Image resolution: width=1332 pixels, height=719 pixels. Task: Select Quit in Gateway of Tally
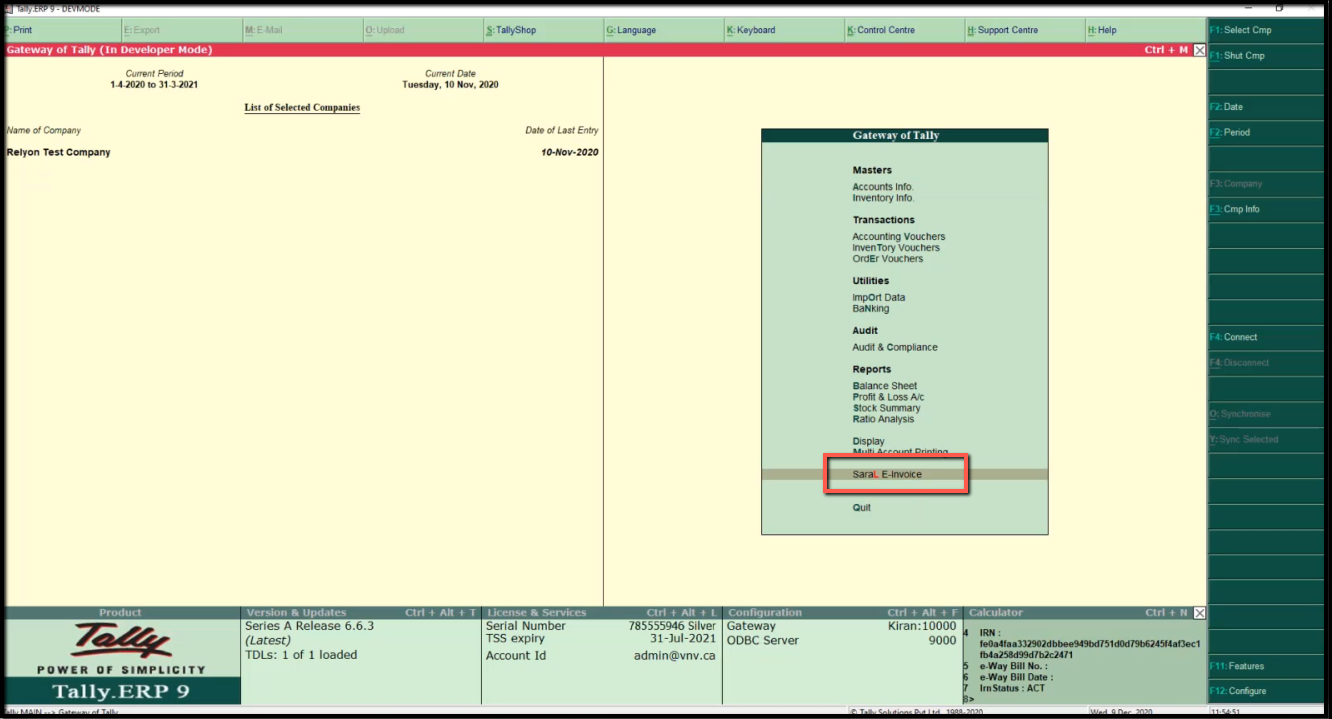coord(861,508)
